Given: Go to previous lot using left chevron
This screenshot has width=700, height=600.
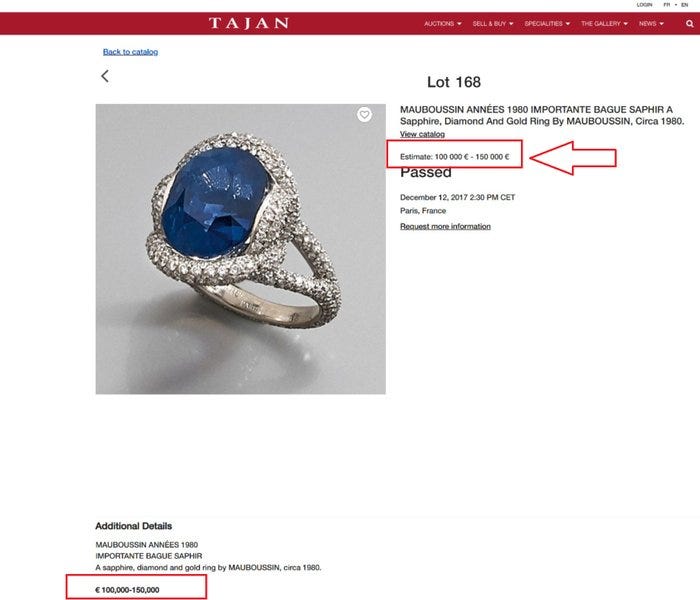Looking at the screenshot, I should (x=105, y=76).
